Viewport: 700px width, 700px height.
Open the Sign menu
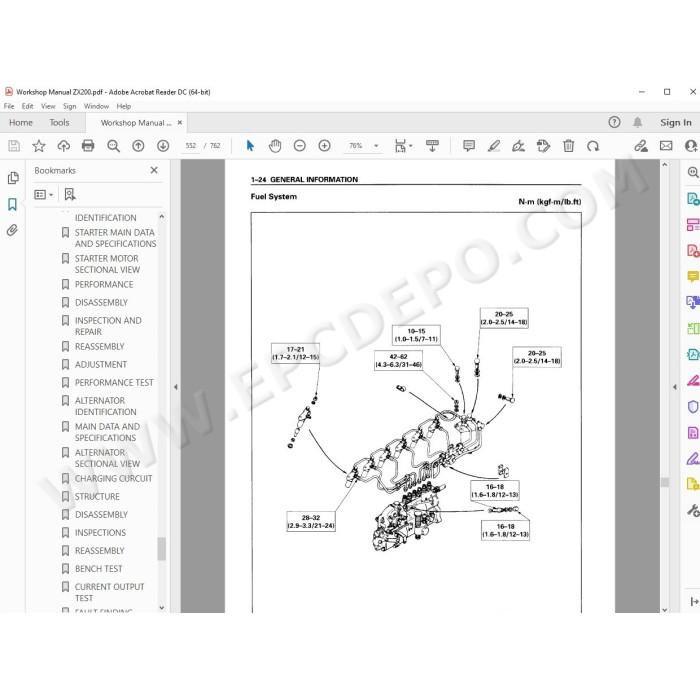70,106
